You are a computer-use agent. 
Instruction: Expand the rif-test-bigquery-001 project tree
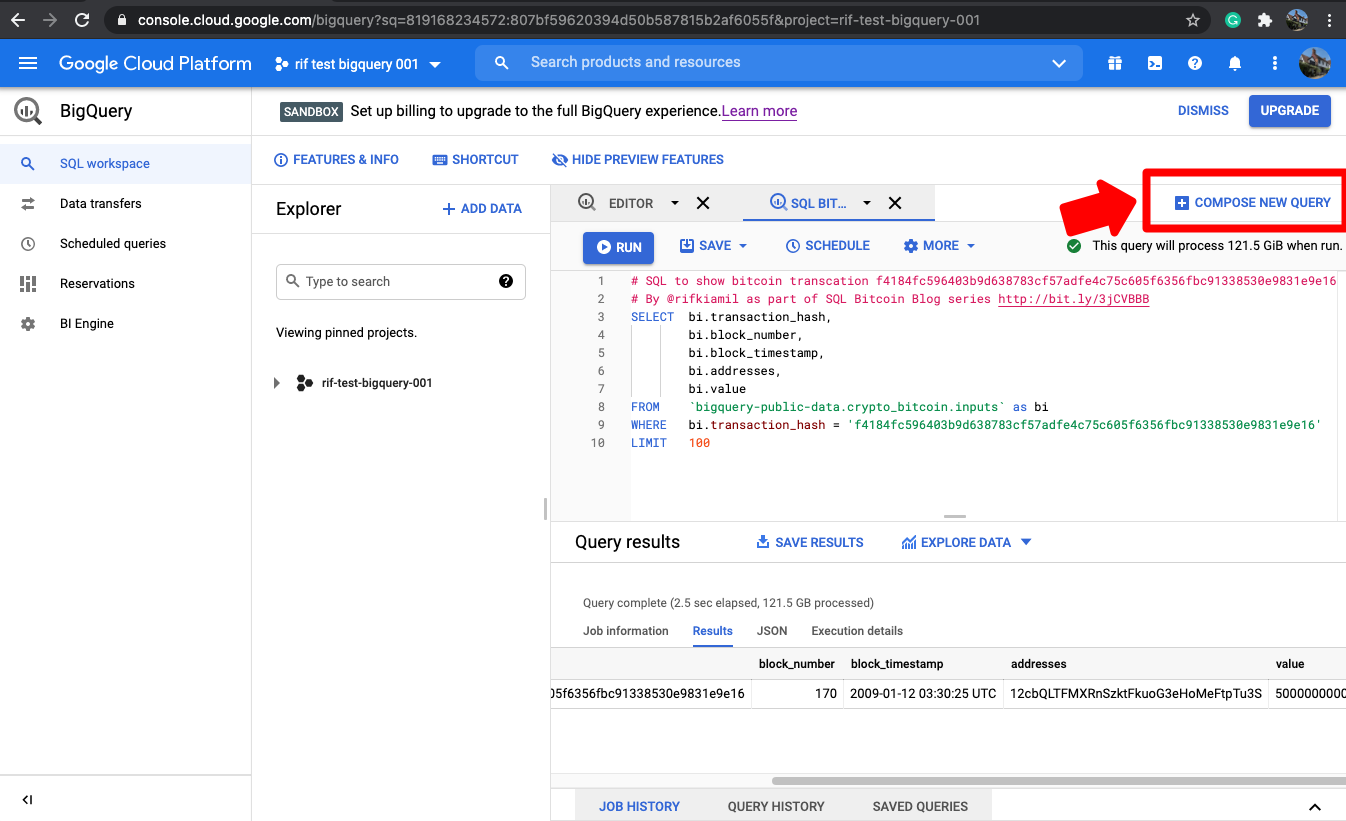277,383
